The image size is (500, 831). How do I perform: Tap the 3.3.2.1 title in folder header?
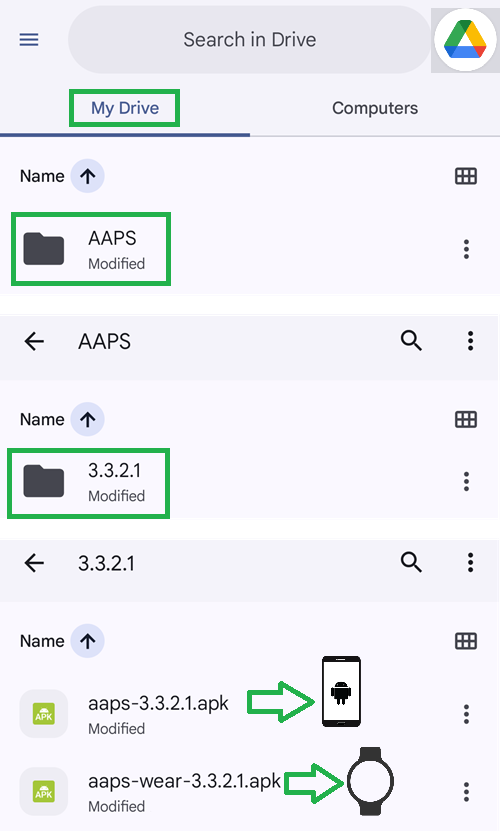(106, 563)
